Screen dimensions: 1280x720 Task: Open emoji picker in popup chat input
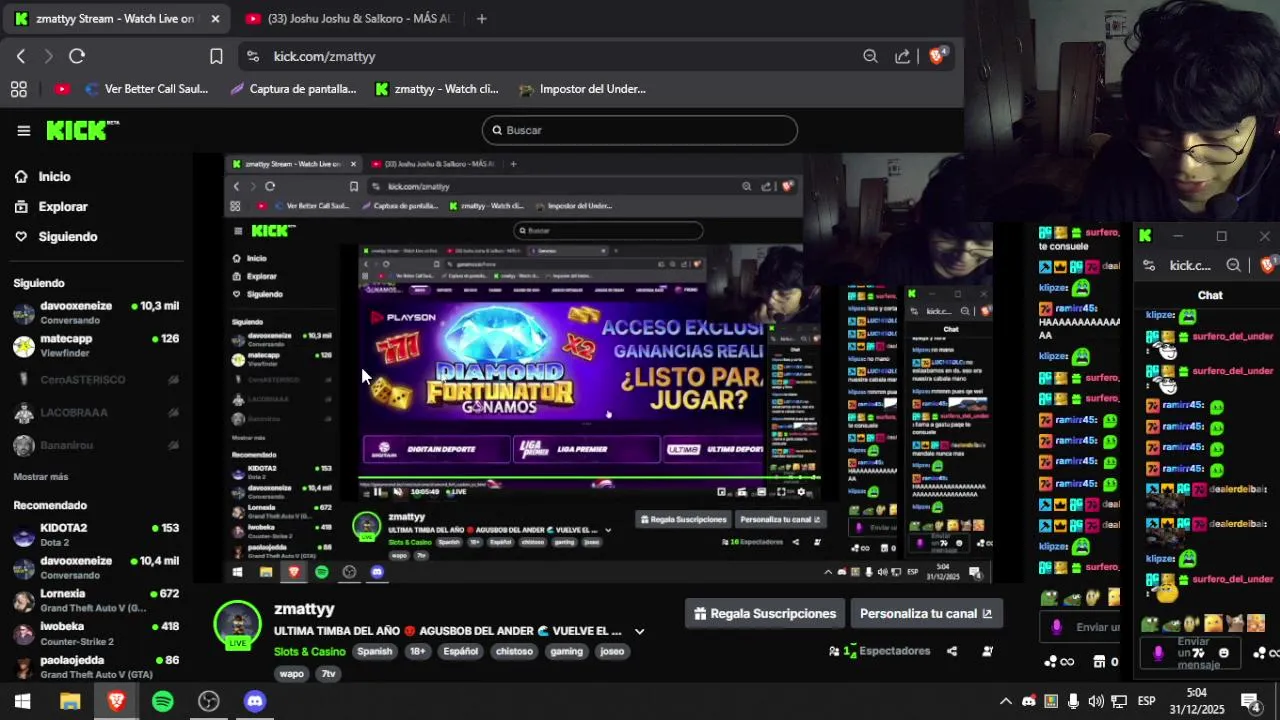[1223, 653]
